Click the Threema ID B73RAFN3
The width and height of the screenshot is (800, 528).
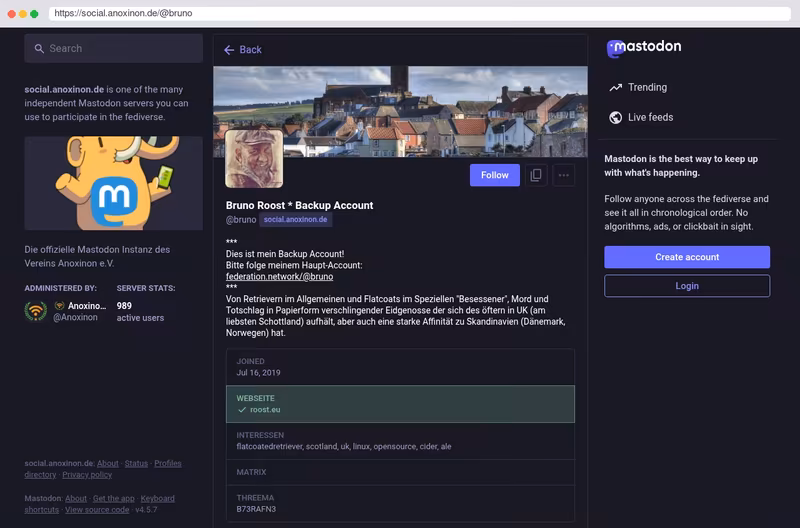[256, 509]
